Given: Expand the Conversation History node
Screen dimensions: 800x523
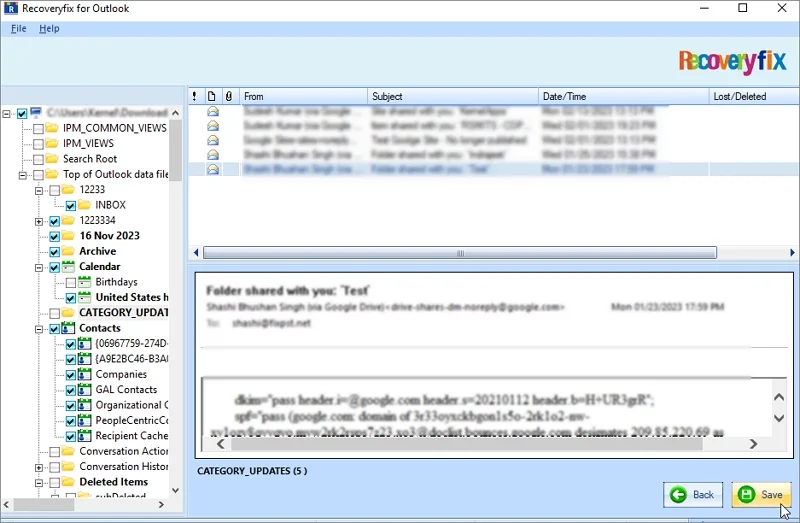Looking at the screenshot, I should click(39, 467).
